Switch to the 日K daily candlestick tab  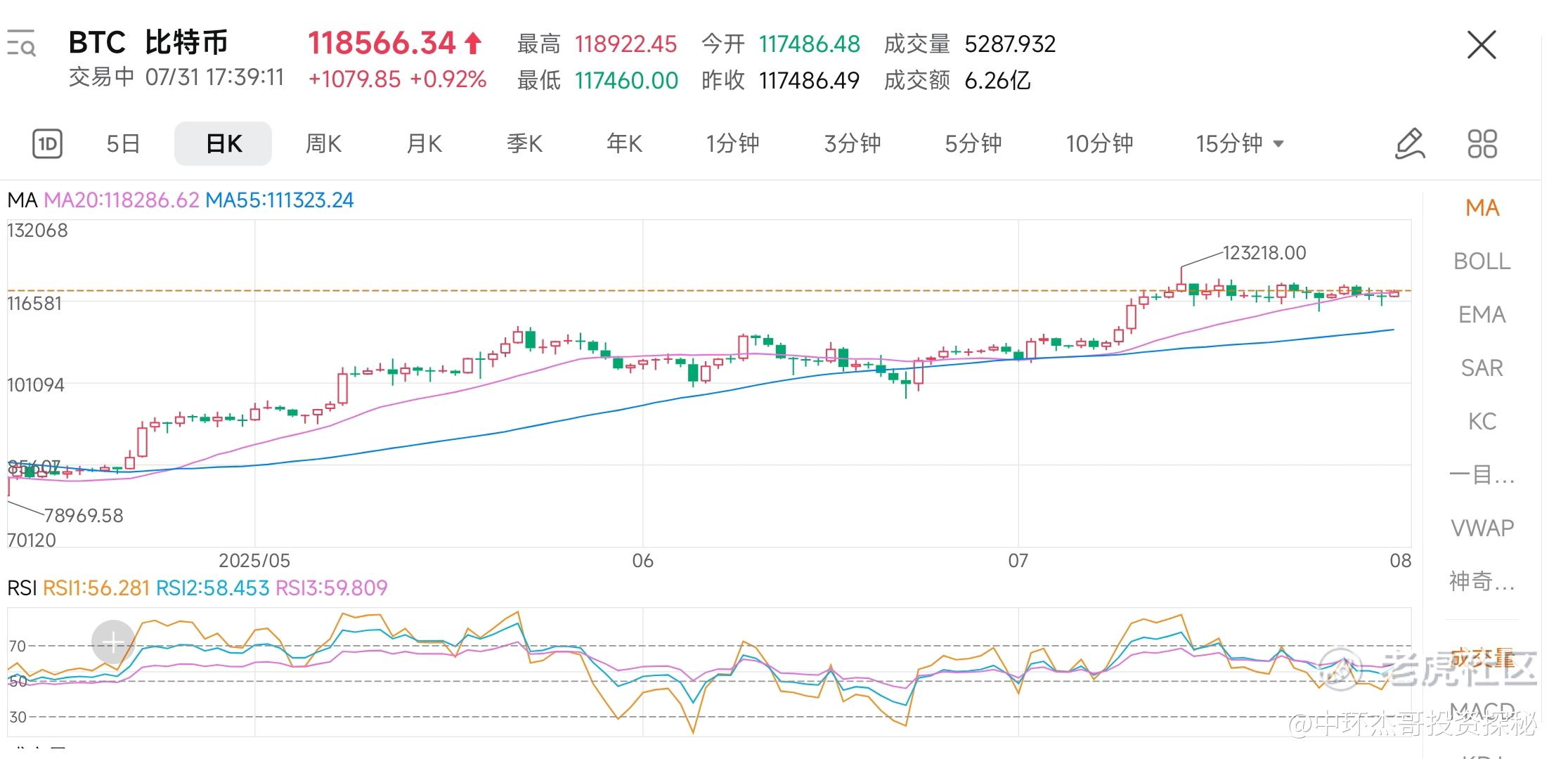coord(223,144)
